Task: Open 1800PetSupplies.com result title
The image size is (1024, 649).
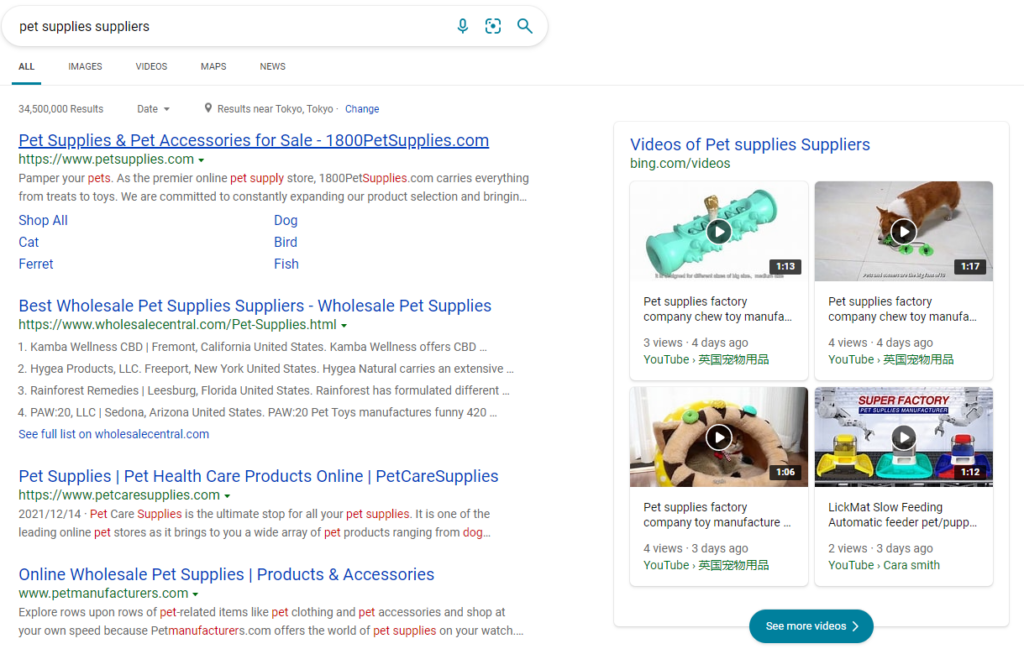Action: coord(253,140)
